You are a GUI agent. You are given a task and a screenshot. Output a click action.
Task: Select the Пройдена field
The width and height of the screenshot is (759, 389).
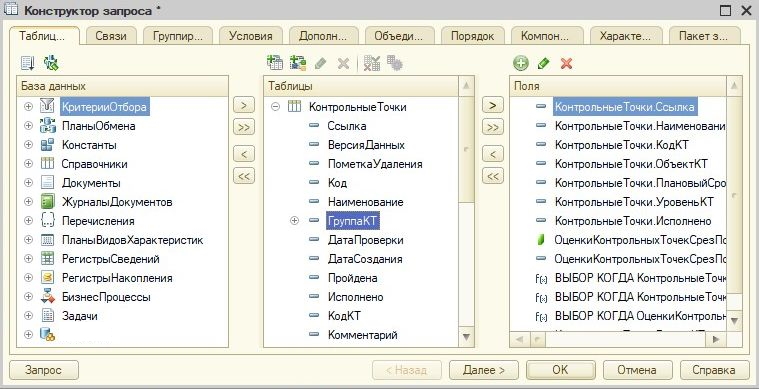point(352,278)
